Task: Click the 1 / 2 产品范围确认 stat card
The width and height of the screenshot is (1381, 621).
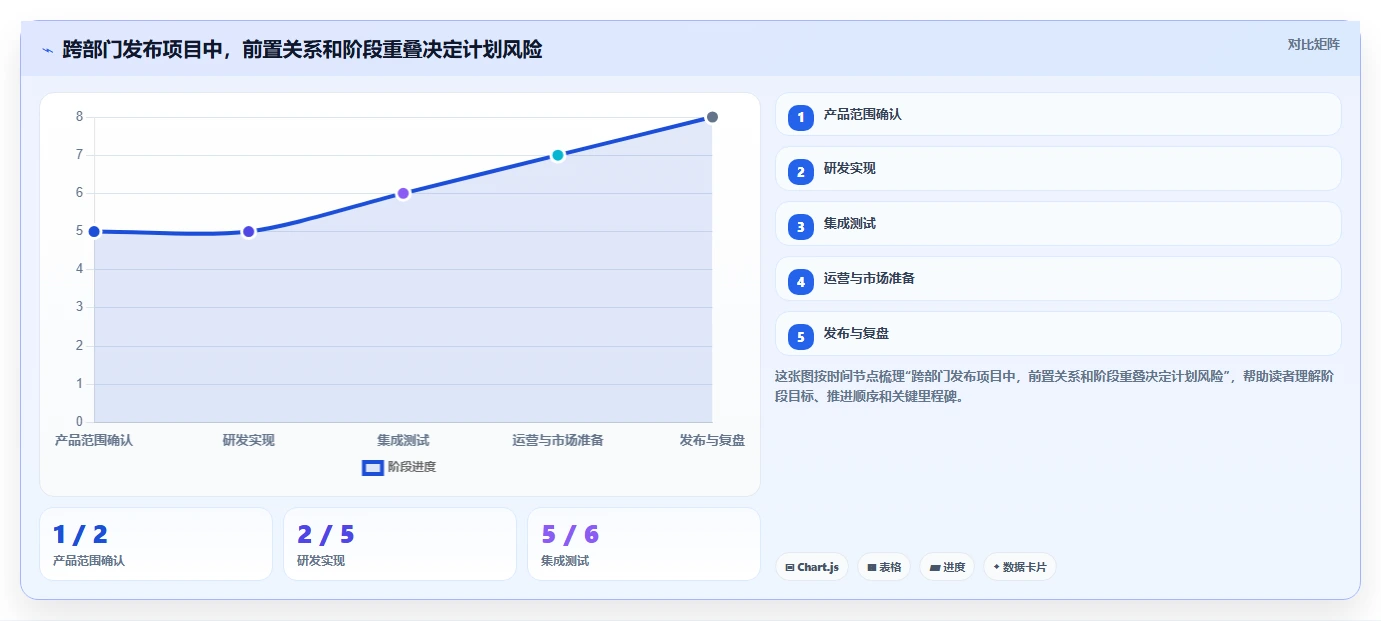Action: coord(156,544)
